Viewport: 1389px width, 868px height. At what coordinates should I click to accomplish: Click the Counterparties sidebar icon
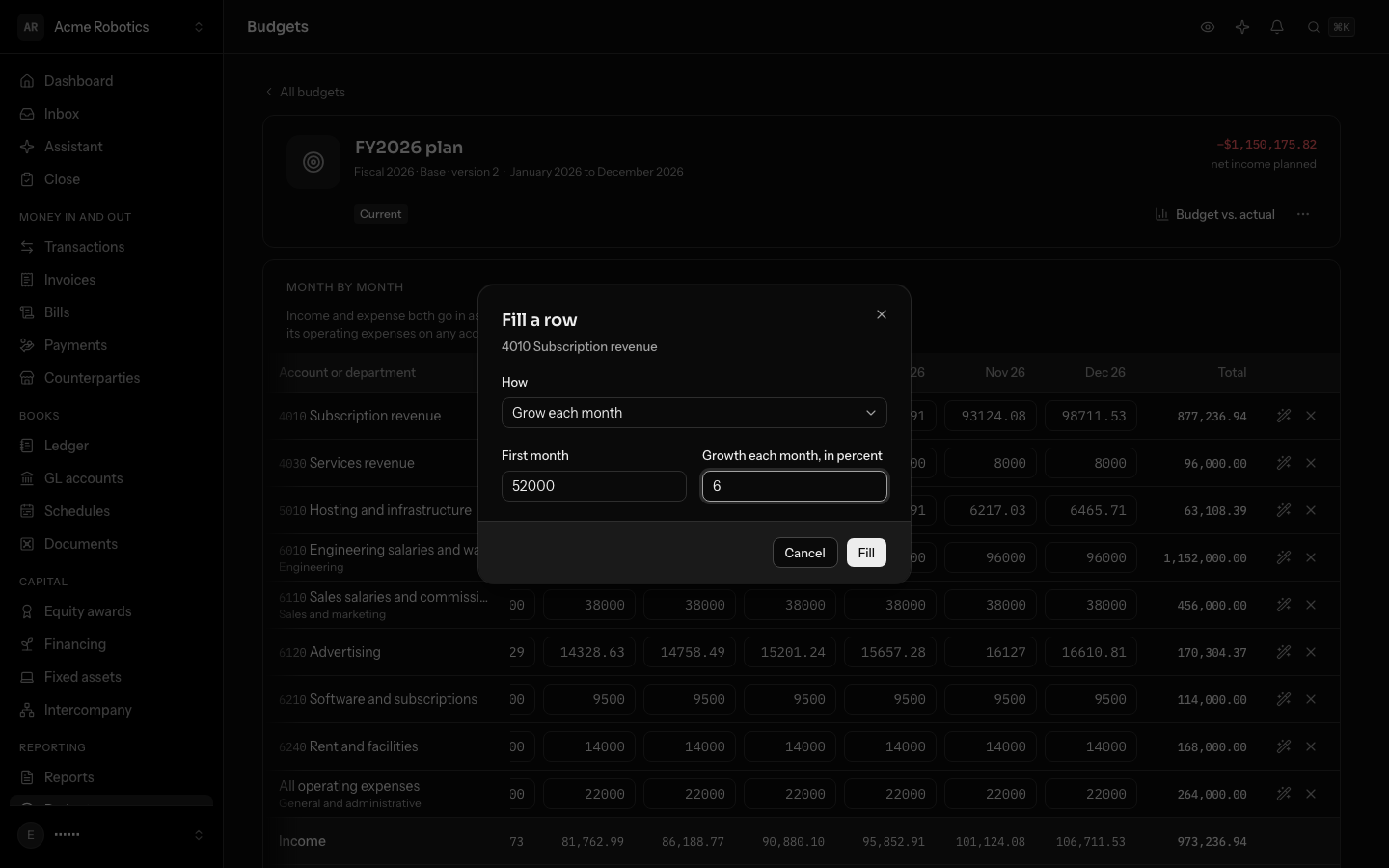point(27,378)
